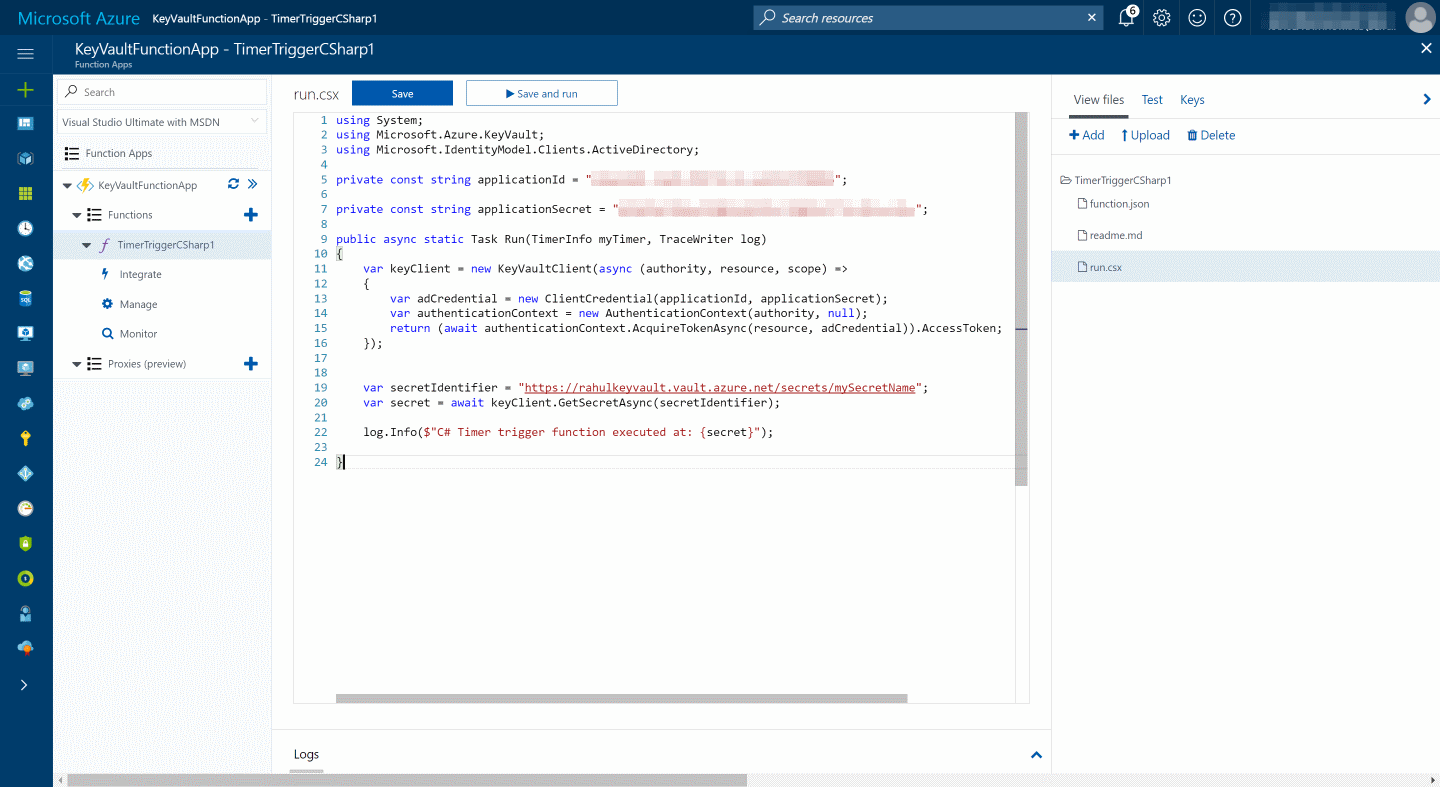Open the Resource groups cube icon
This screenshot has height=787, width=1440.
coord(25,158)
